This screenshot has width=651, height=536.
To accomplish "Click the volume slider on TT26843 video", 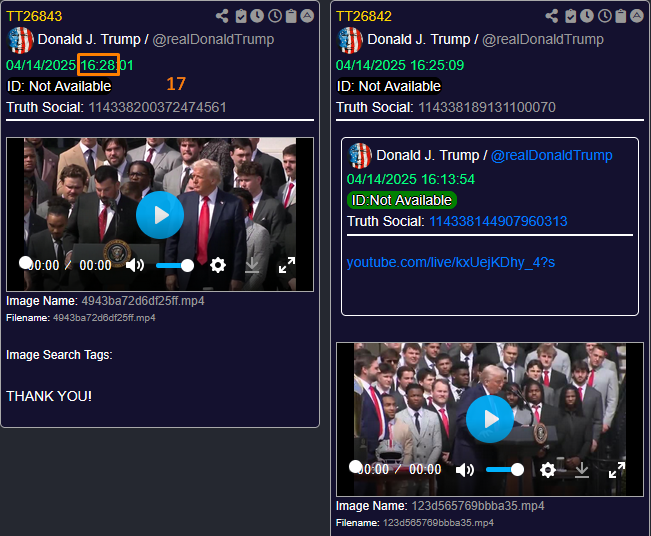I will click(175, 265).
